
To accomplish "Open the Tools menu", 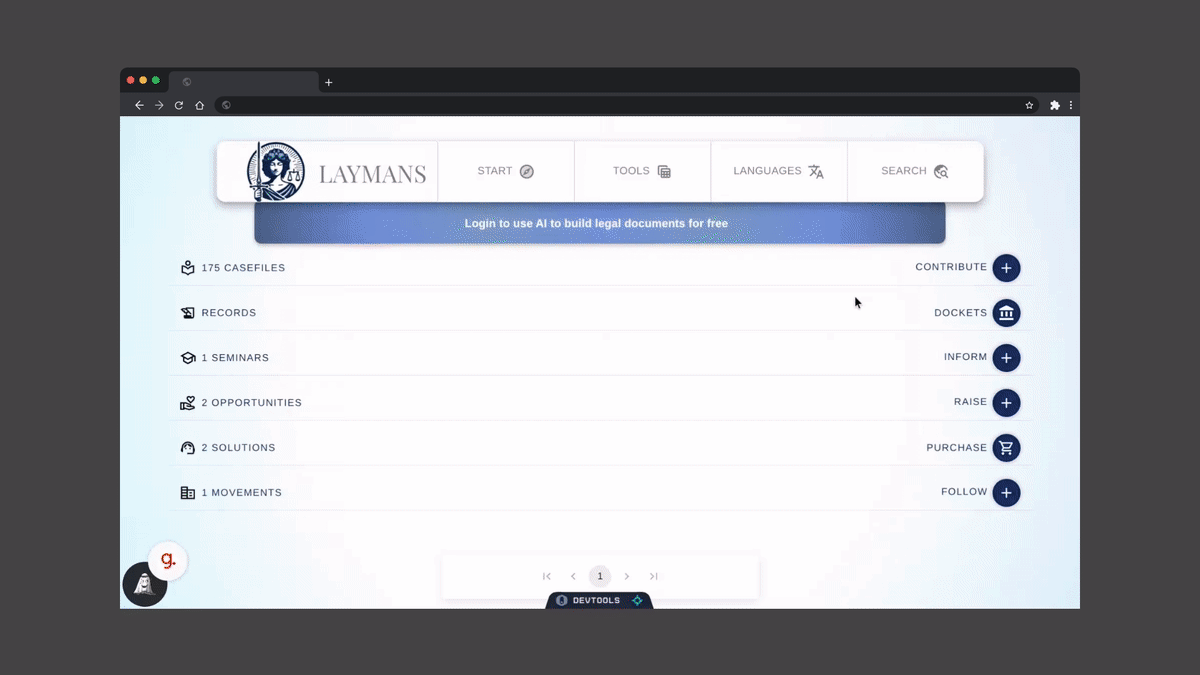I will tap(642, 171).
